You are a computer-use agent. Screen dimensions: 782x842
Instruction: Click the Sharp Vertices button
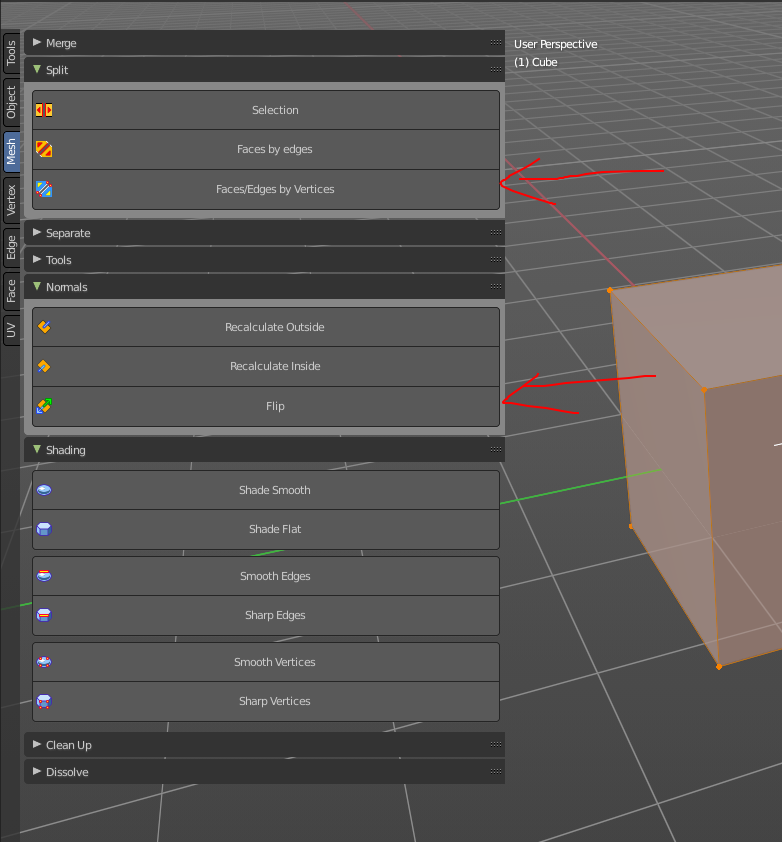(x=266, y=701)
